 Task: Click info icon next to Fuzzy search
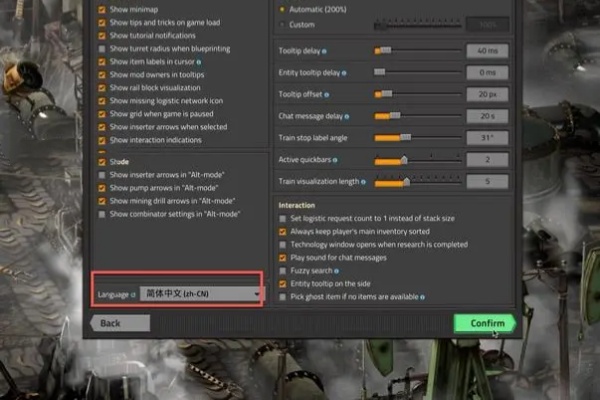pyautogui.click(x=338, y=271)
